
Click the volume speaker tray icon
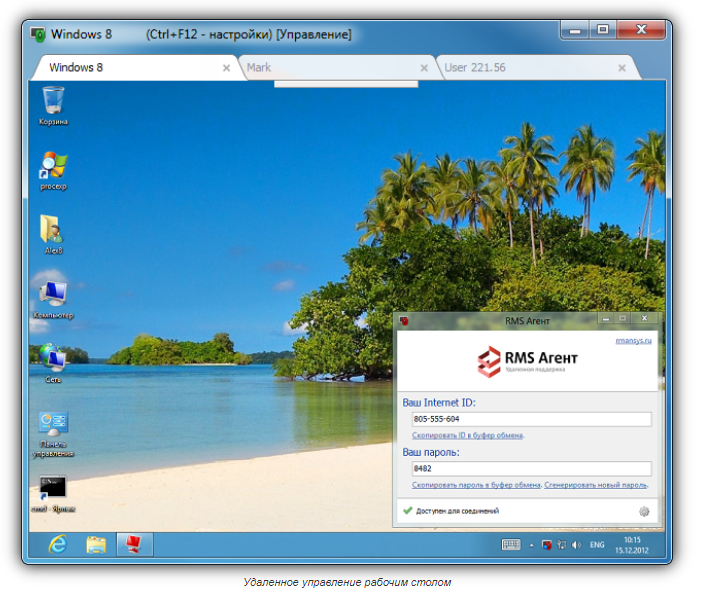pos(575,545)
